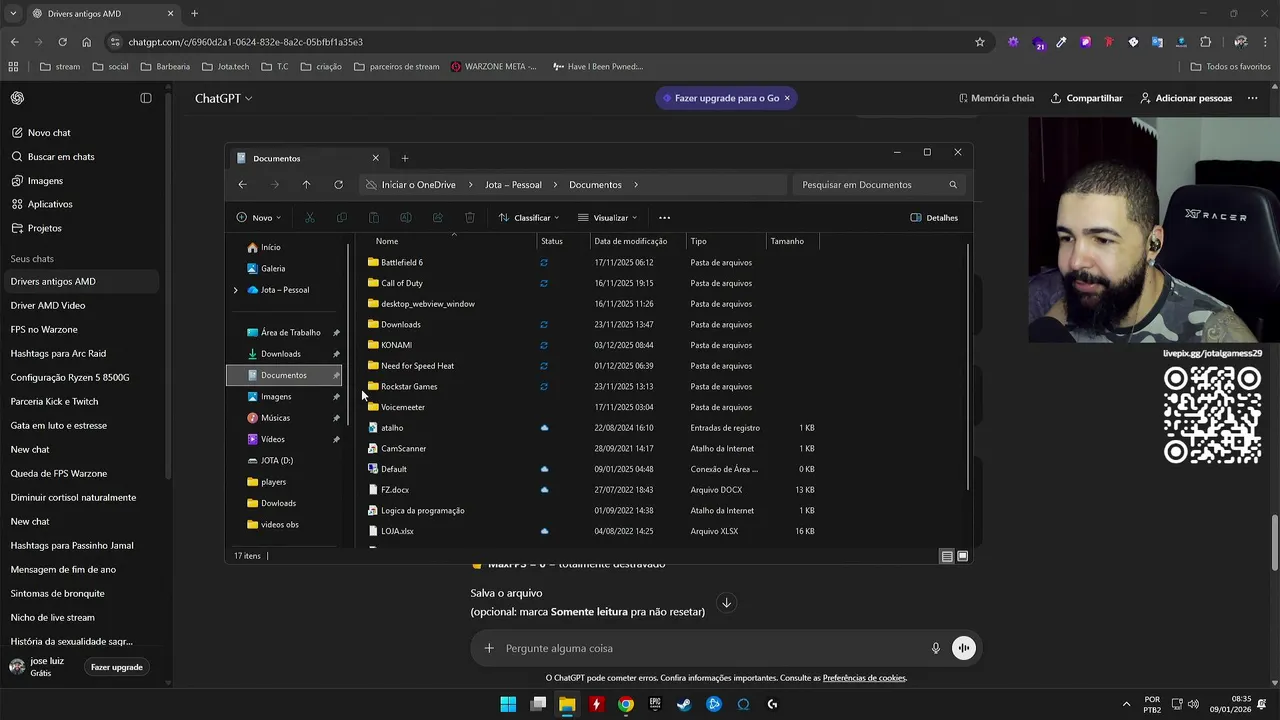Open the videos obs folder shortcut
The height and width of the screenshot is (720, 1280).
(x=273, y=524)
